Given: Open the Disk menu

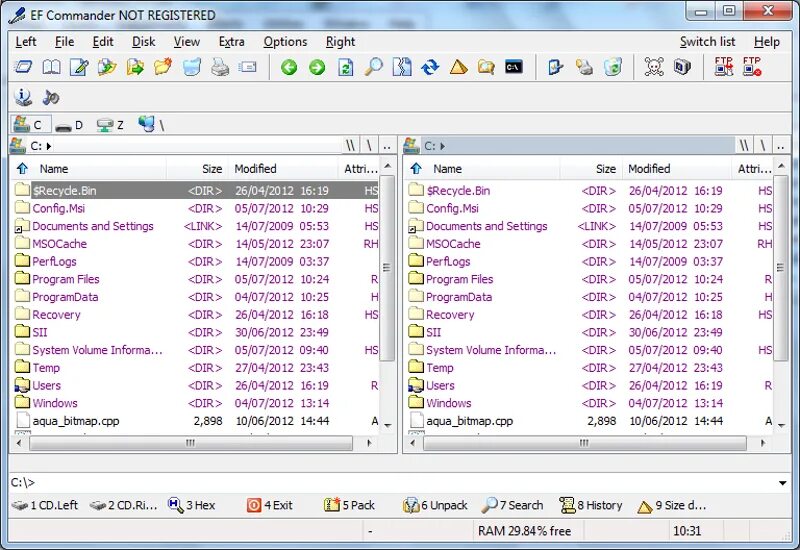Looking at the screenshot, I should click(x=143, y=41).
